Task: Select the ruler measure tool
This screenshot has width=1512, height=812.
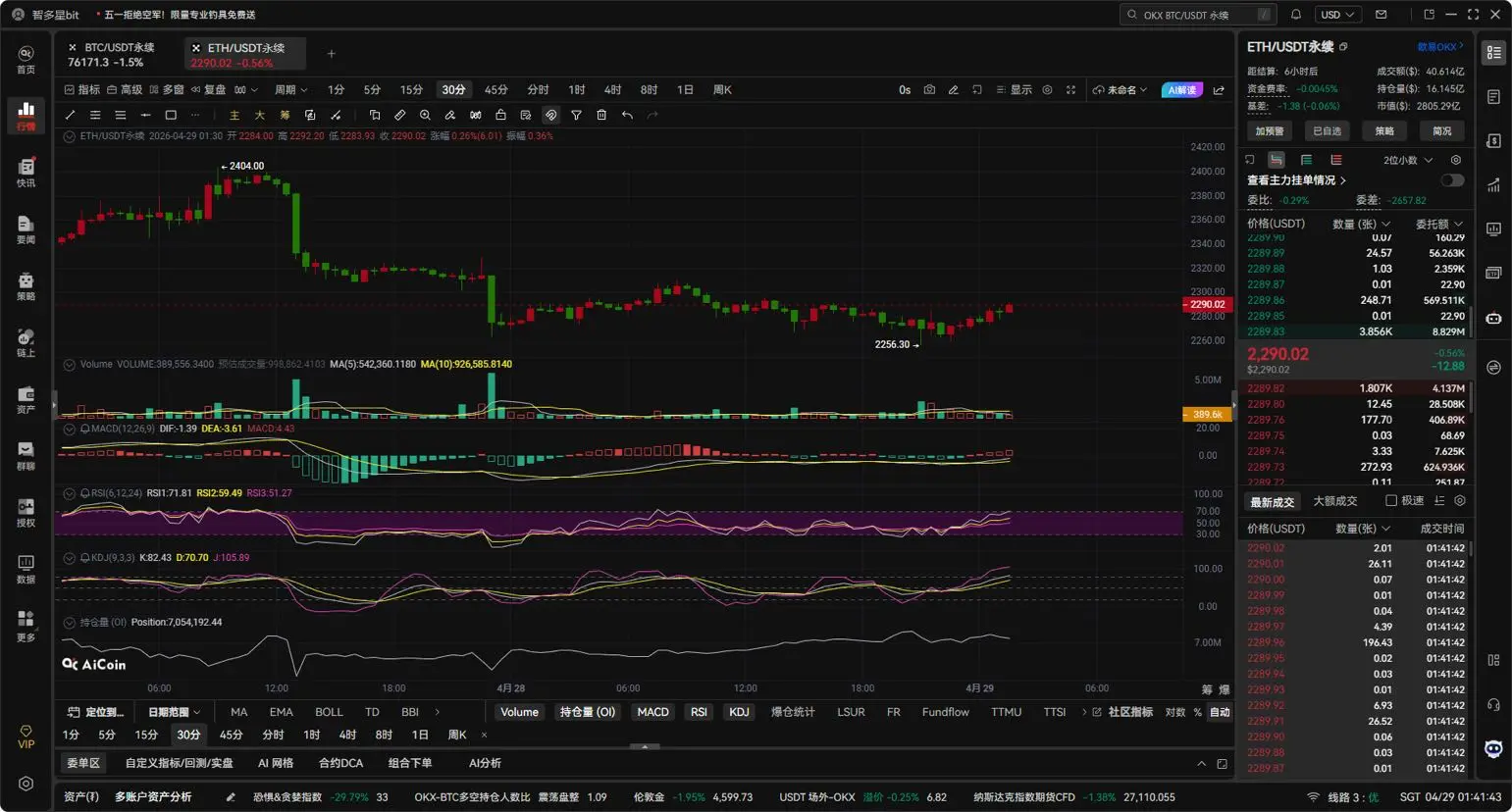Action: pyautogui.click(x=399, y=115)
